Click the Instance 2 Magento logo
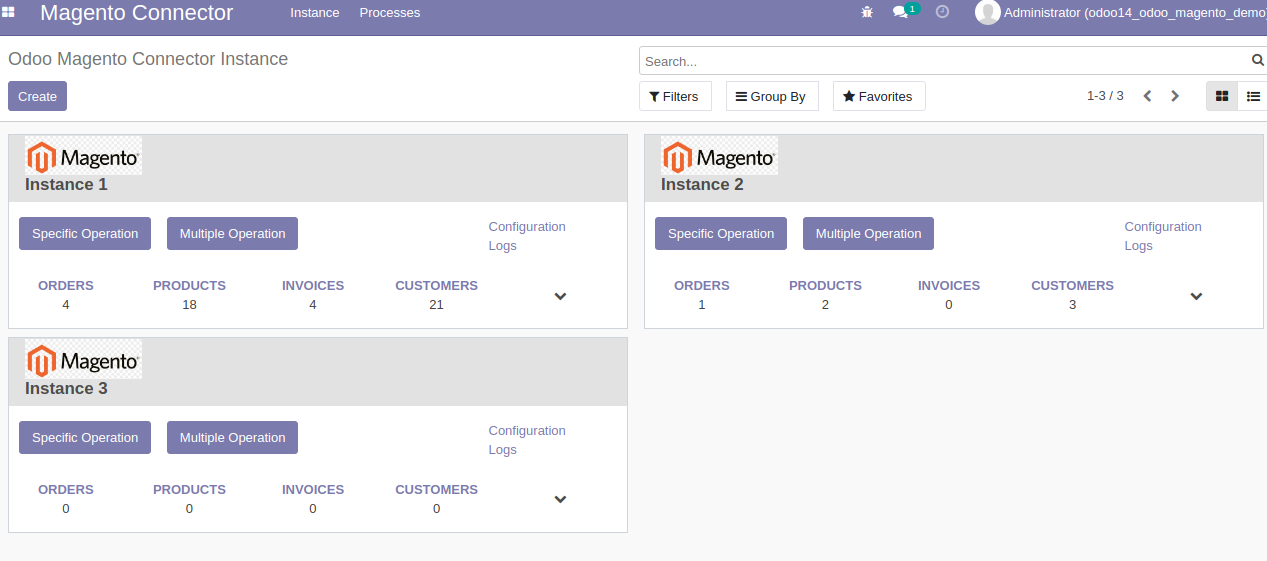Screen dimensions: 1267x561 pyautogui.click(x=719, y=156)
